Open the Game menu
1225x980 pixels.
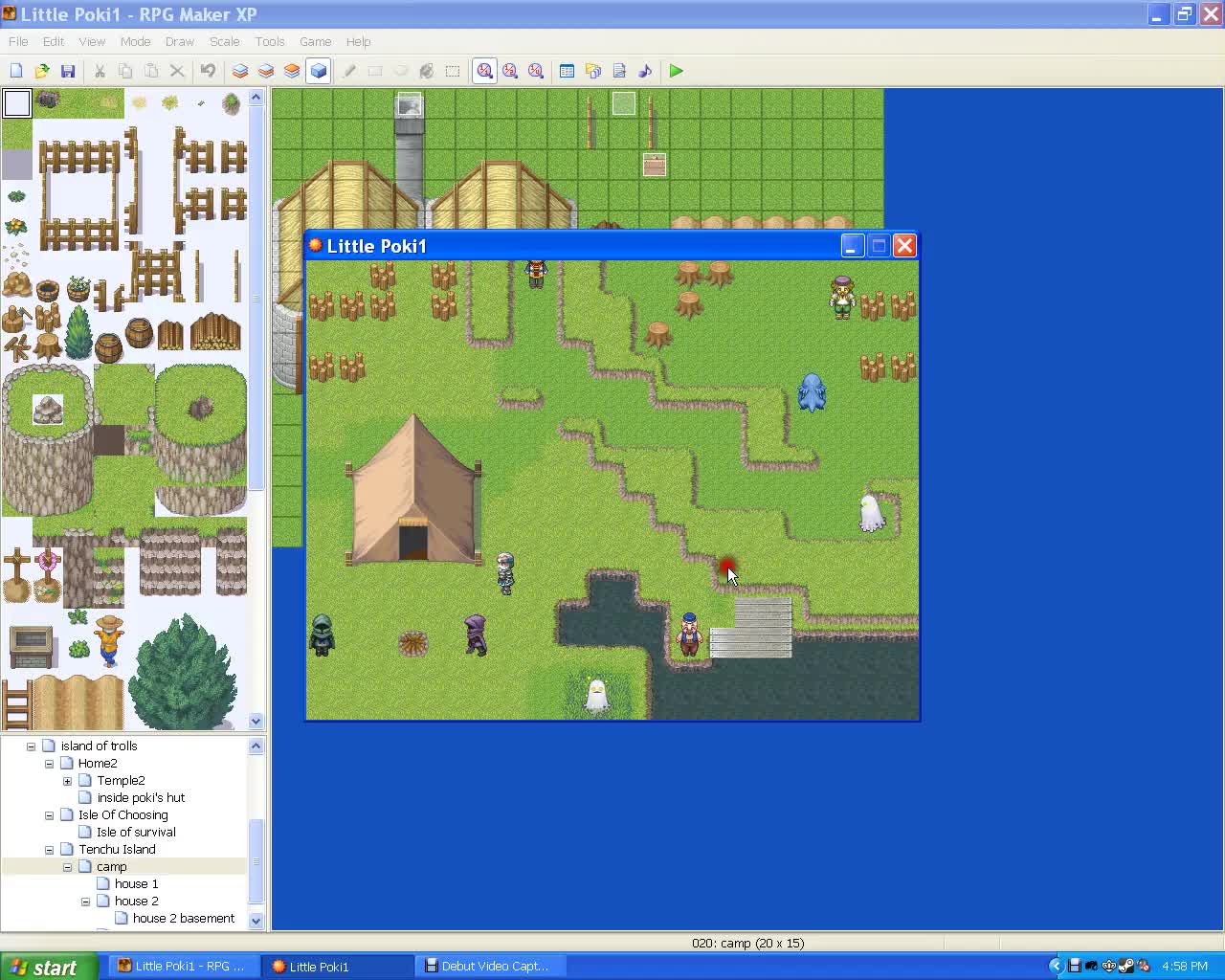315,42
